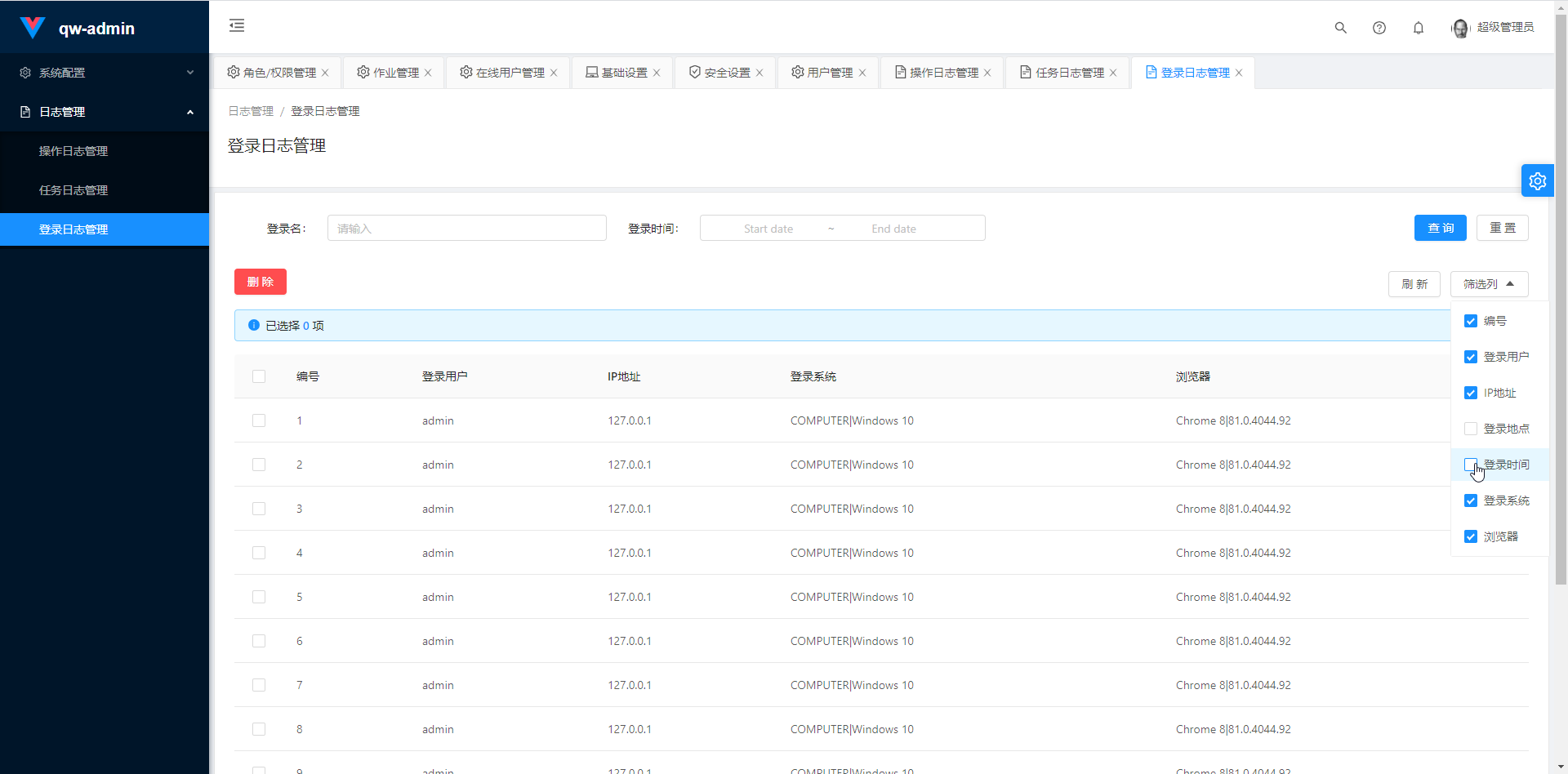Open the End date picker field
This screenshot has width=1568, height=774.
(x=893, y=229)
